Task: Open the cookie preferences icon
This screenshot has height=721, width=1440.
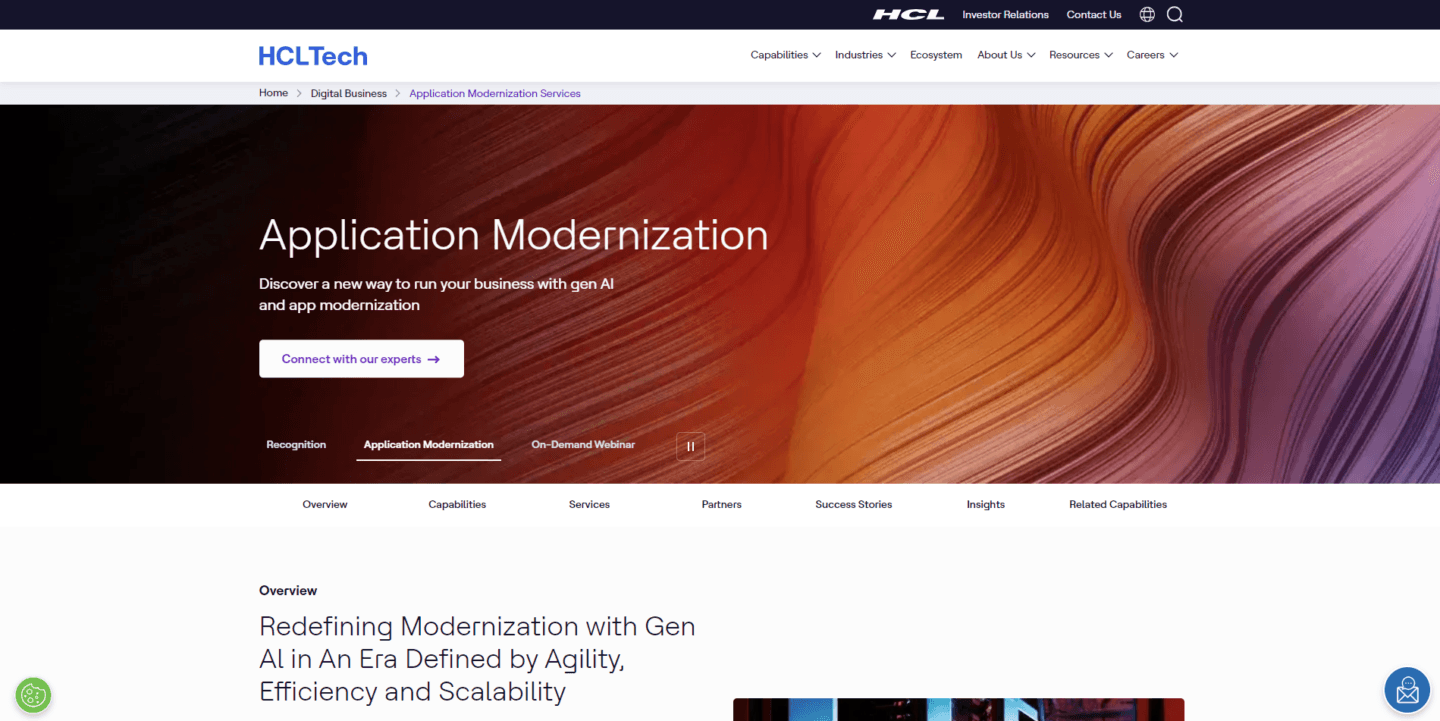Action: pyautogui.click(x=33, y=695)
